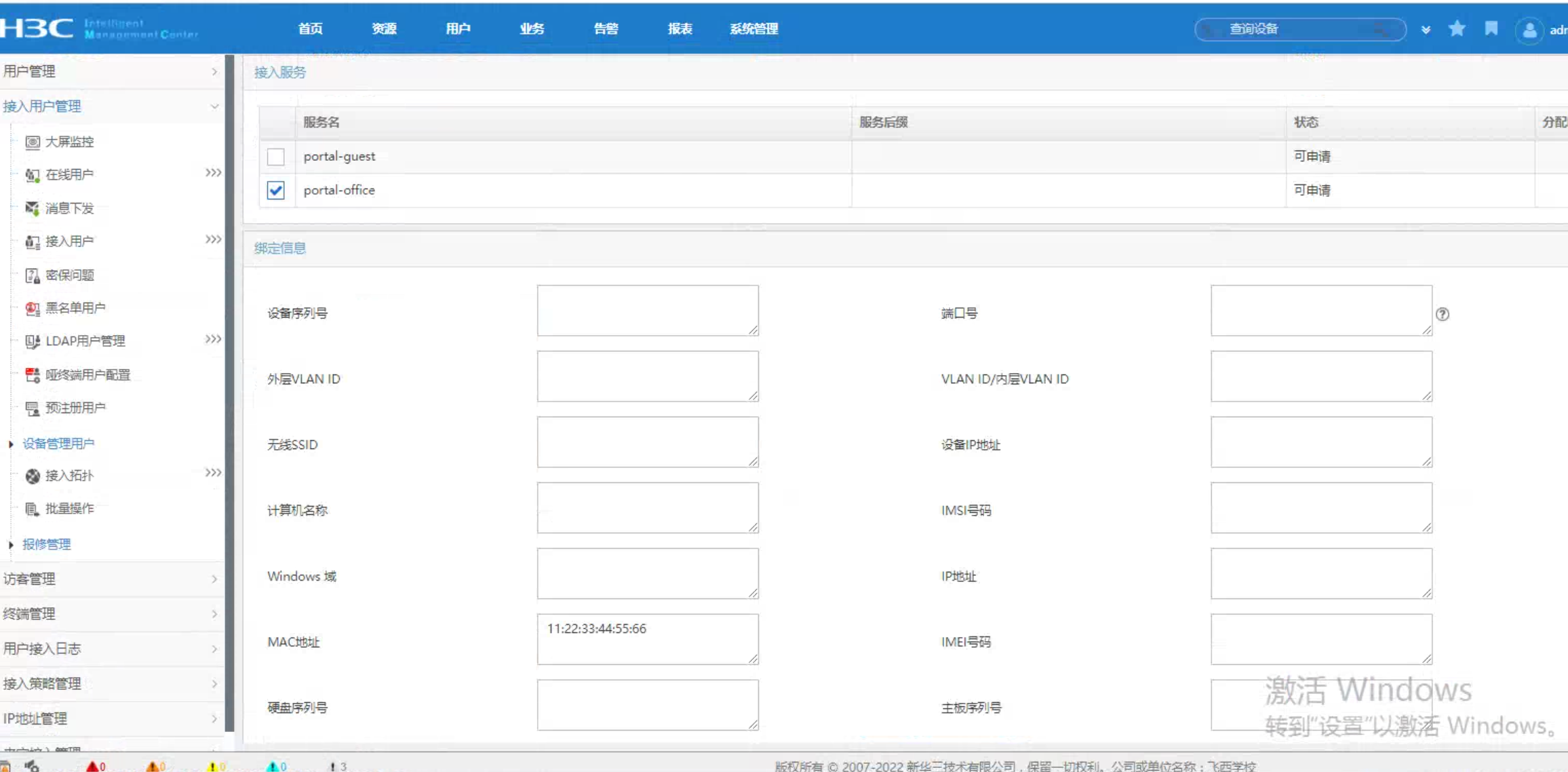Expand the 设备管理用户 tree node
The width and height of the screenshot is (1568, 772).
click(x=11, y=444)
